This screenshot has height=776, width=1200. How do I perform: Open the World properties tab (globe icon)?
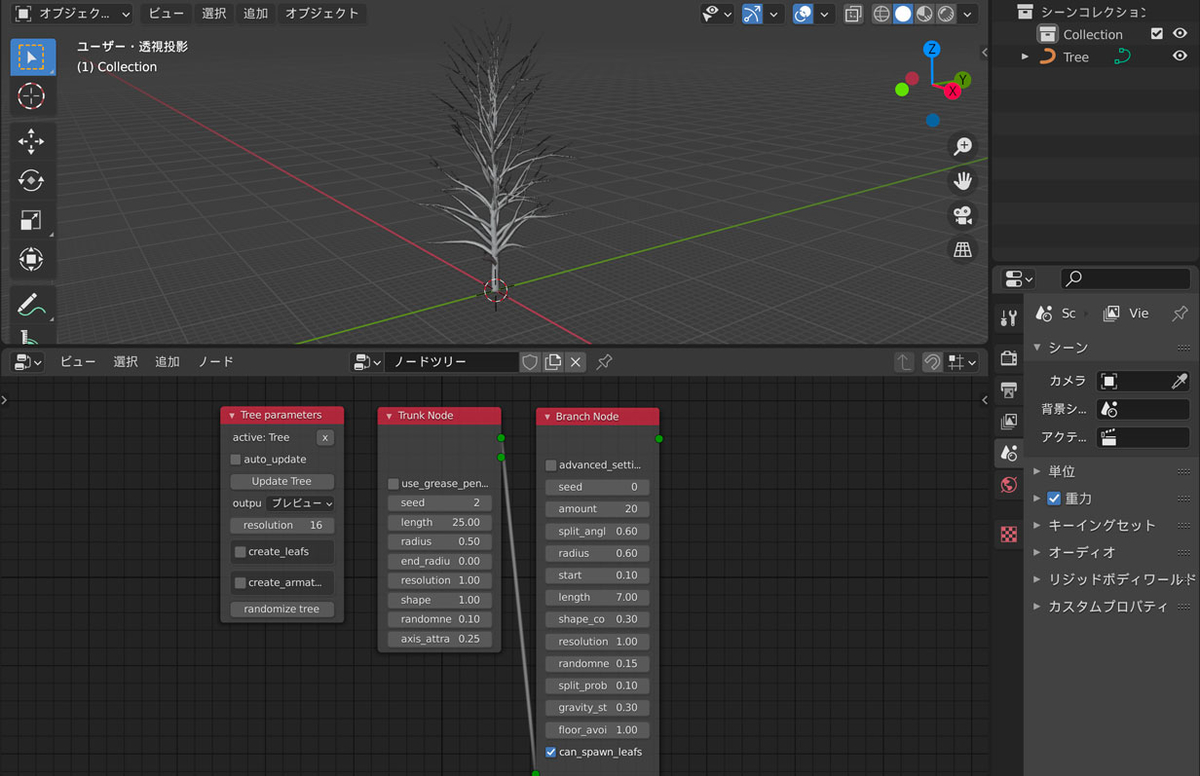(x=1009, y=485)
